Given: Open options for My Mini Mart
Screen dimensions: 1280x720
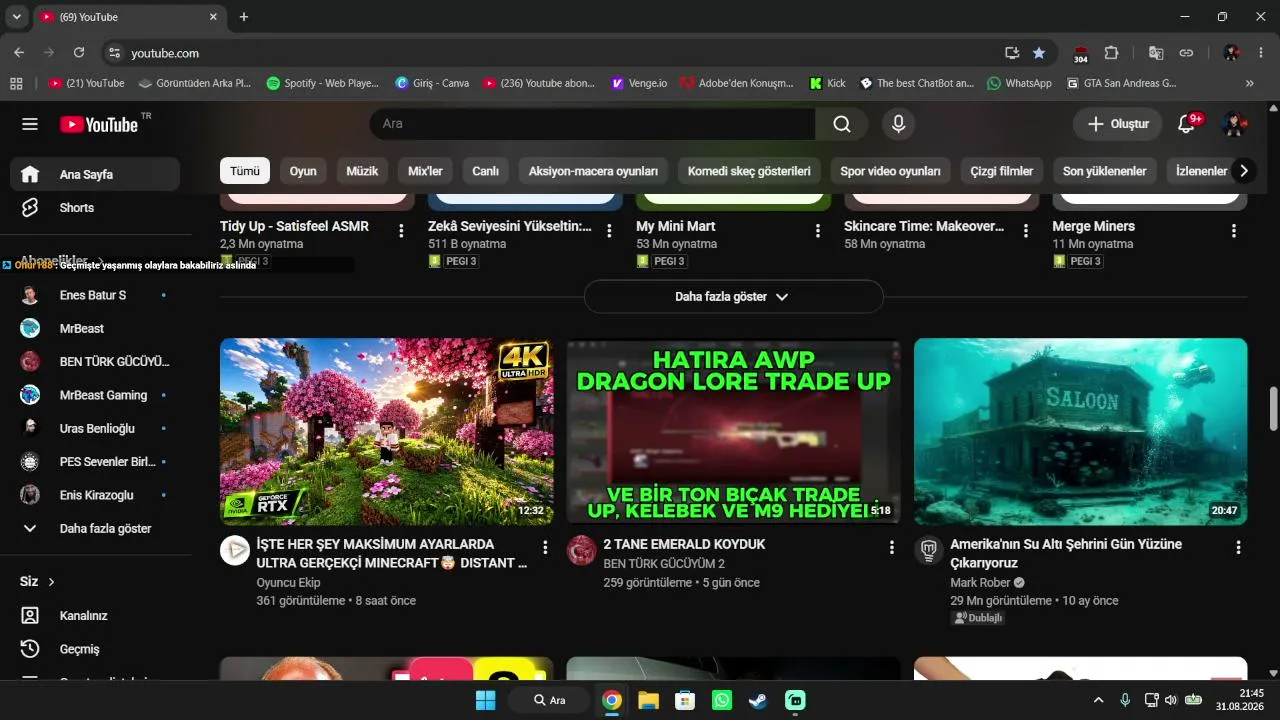Looking at the screenshot, I should 817,231.
